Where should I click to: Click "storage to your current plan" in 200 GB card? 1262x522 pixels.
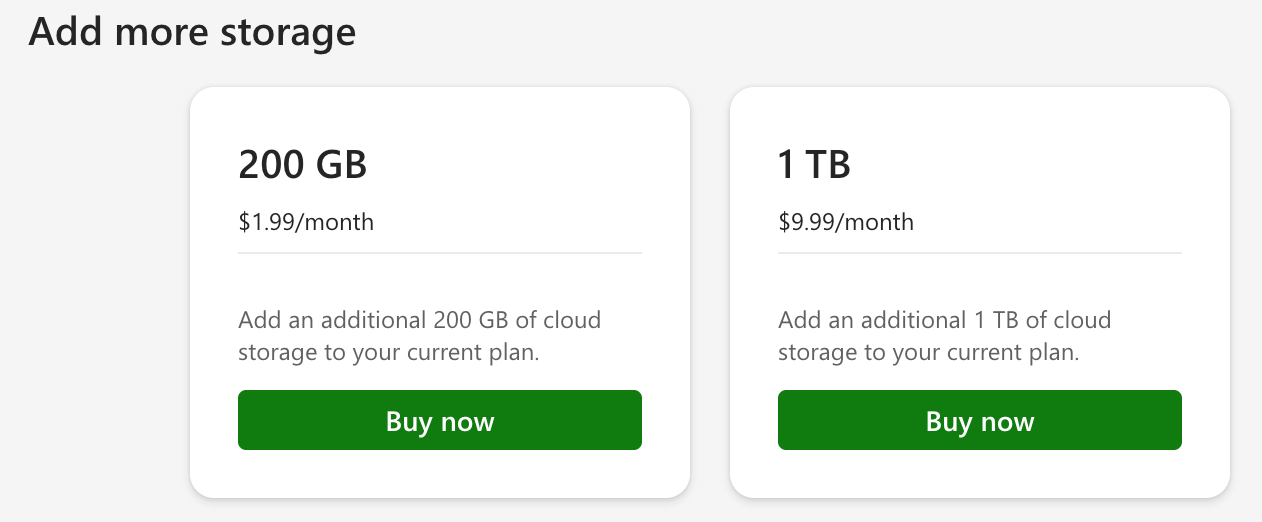(389, 352)
